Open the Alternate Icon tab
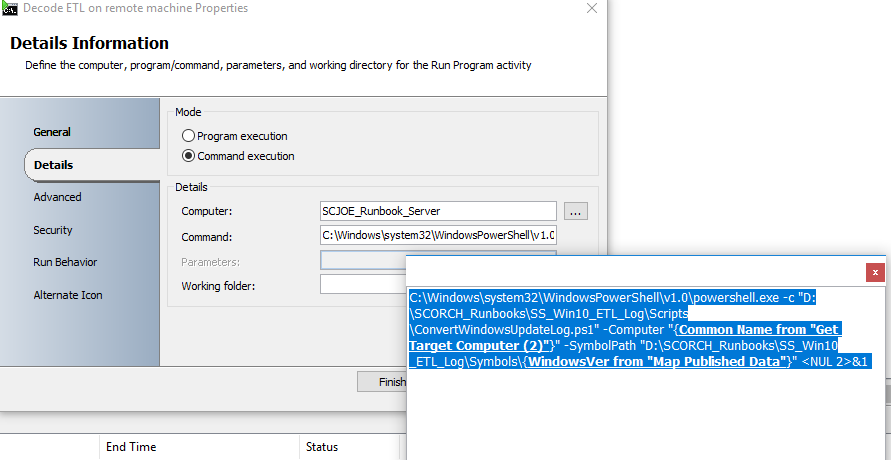The height and width of the screenshot is (460, 891). pyautogui.click(x=68, y=295)
